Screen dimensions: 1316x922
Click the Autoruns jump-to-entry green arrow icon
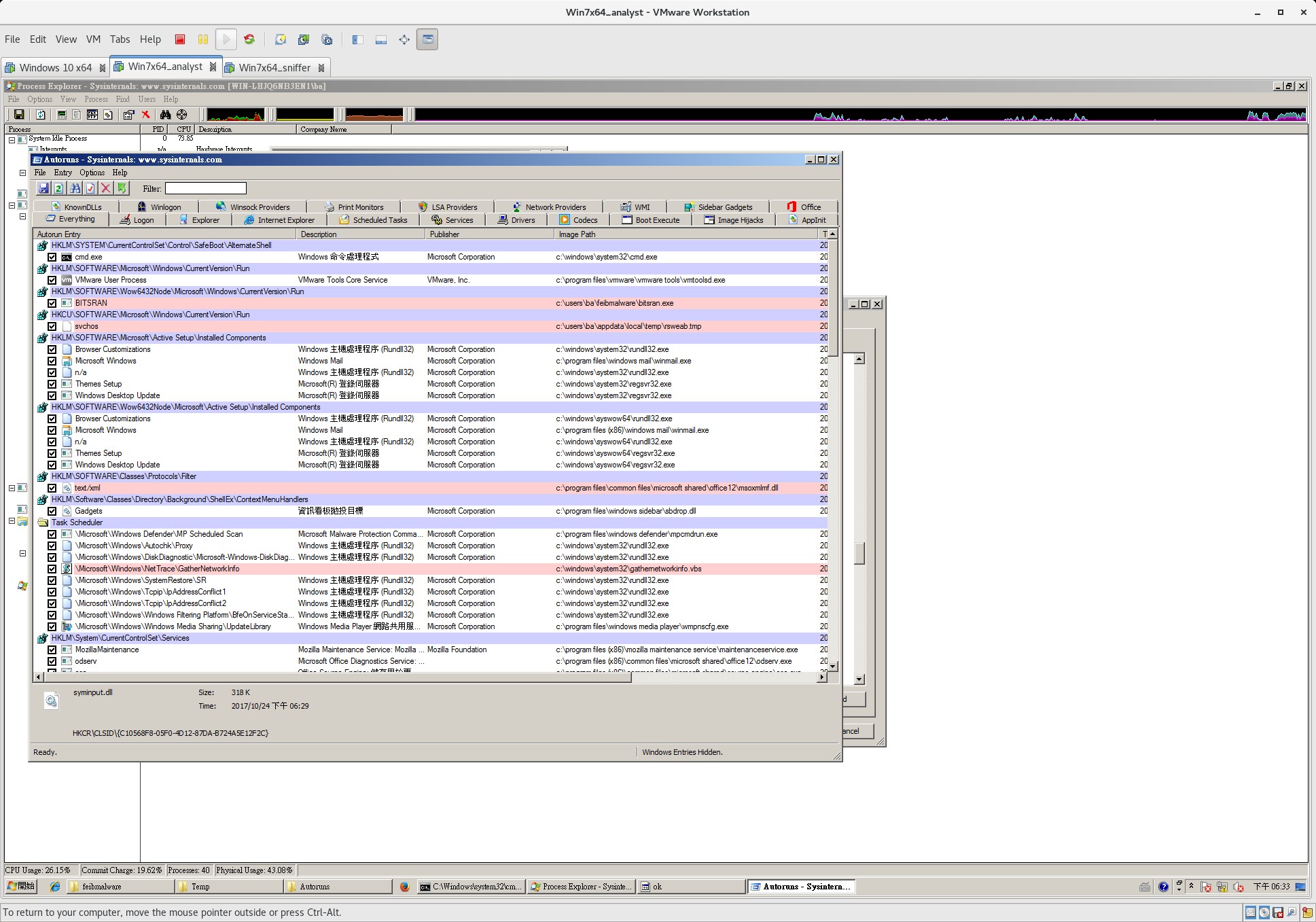(x=122, y=188)
